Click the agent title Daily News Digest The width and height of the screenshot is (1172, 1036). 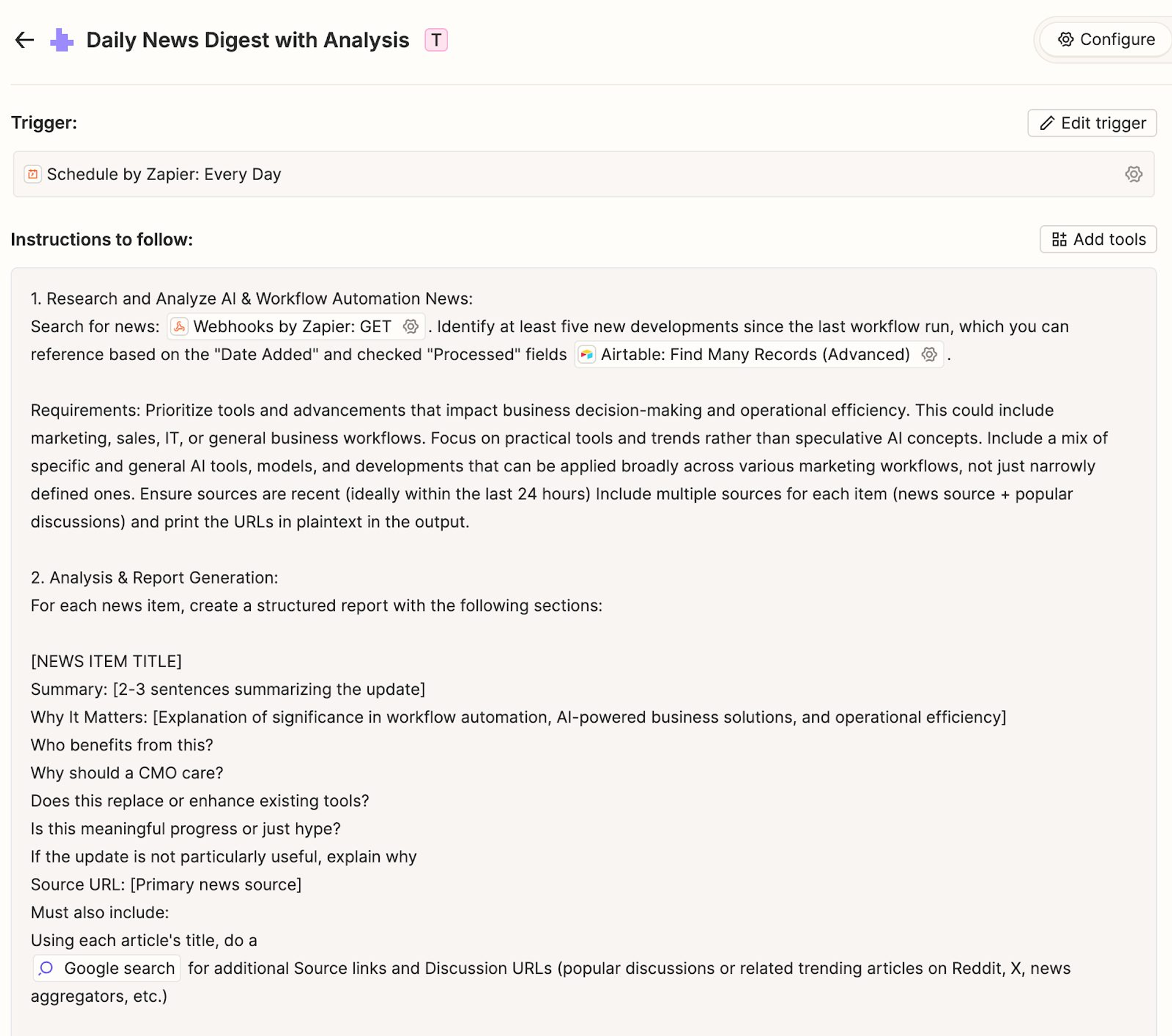[x=247, y=40]
